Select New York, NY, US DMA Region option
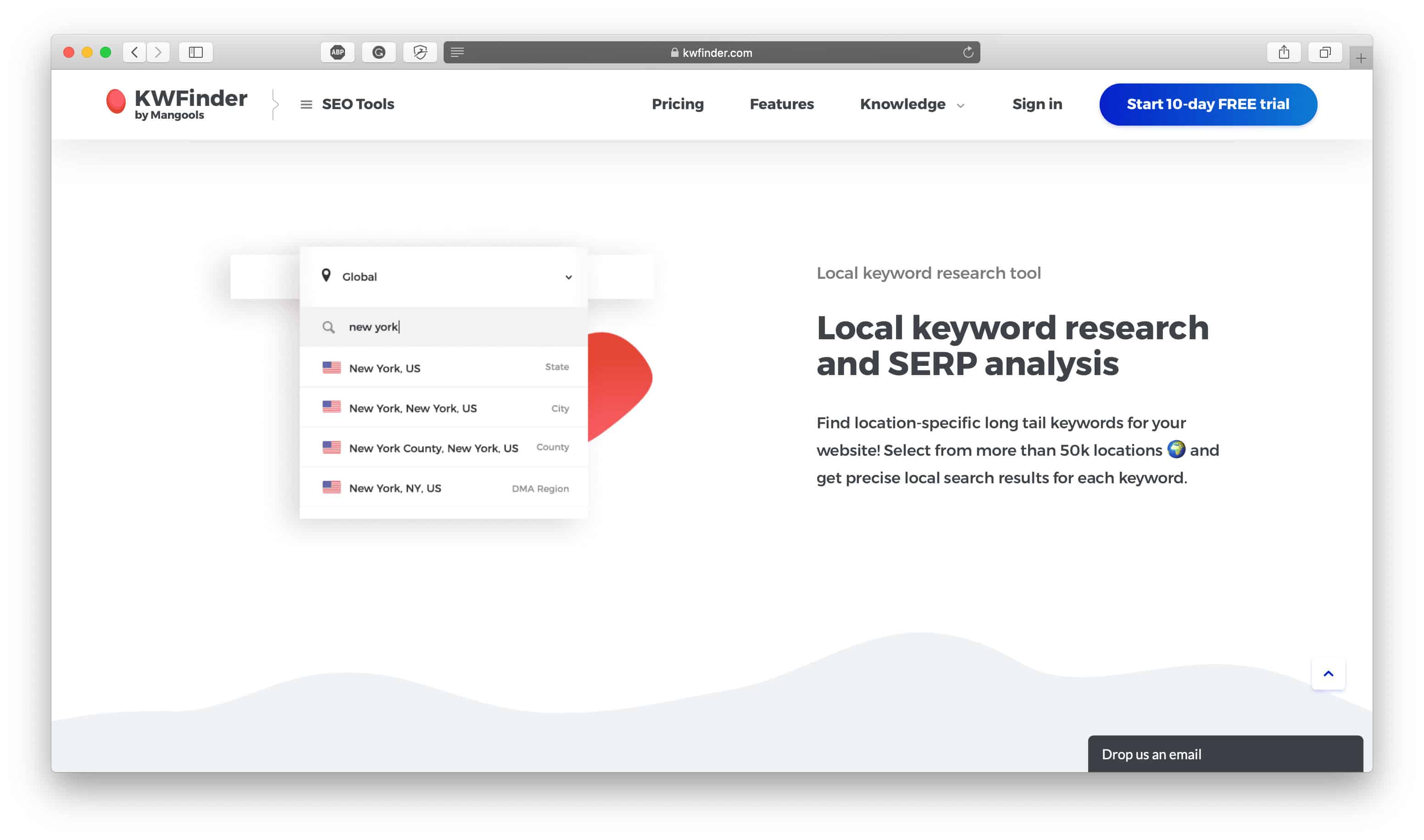 pos(443,487)
